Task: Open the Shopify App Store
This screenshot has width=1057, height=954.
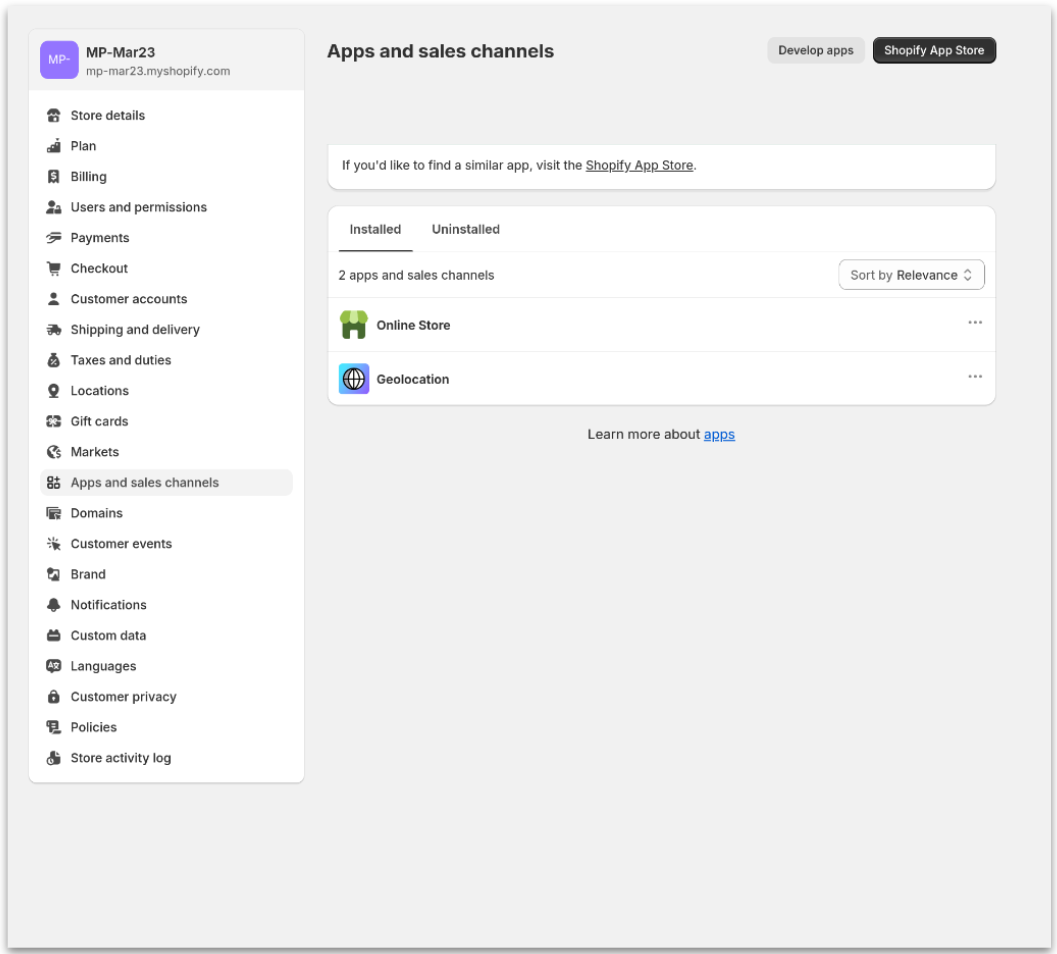Action: (x=934, y=50)
